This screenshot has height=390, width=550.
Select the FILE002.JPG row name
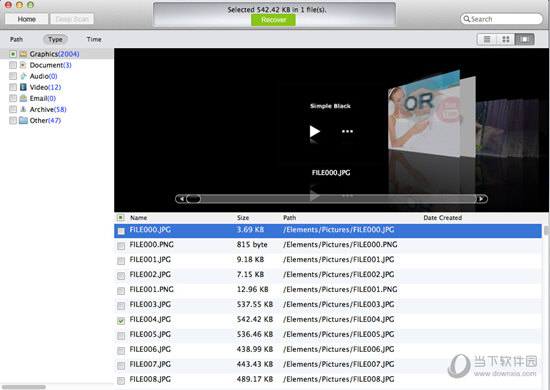click(x=150, y=274)
